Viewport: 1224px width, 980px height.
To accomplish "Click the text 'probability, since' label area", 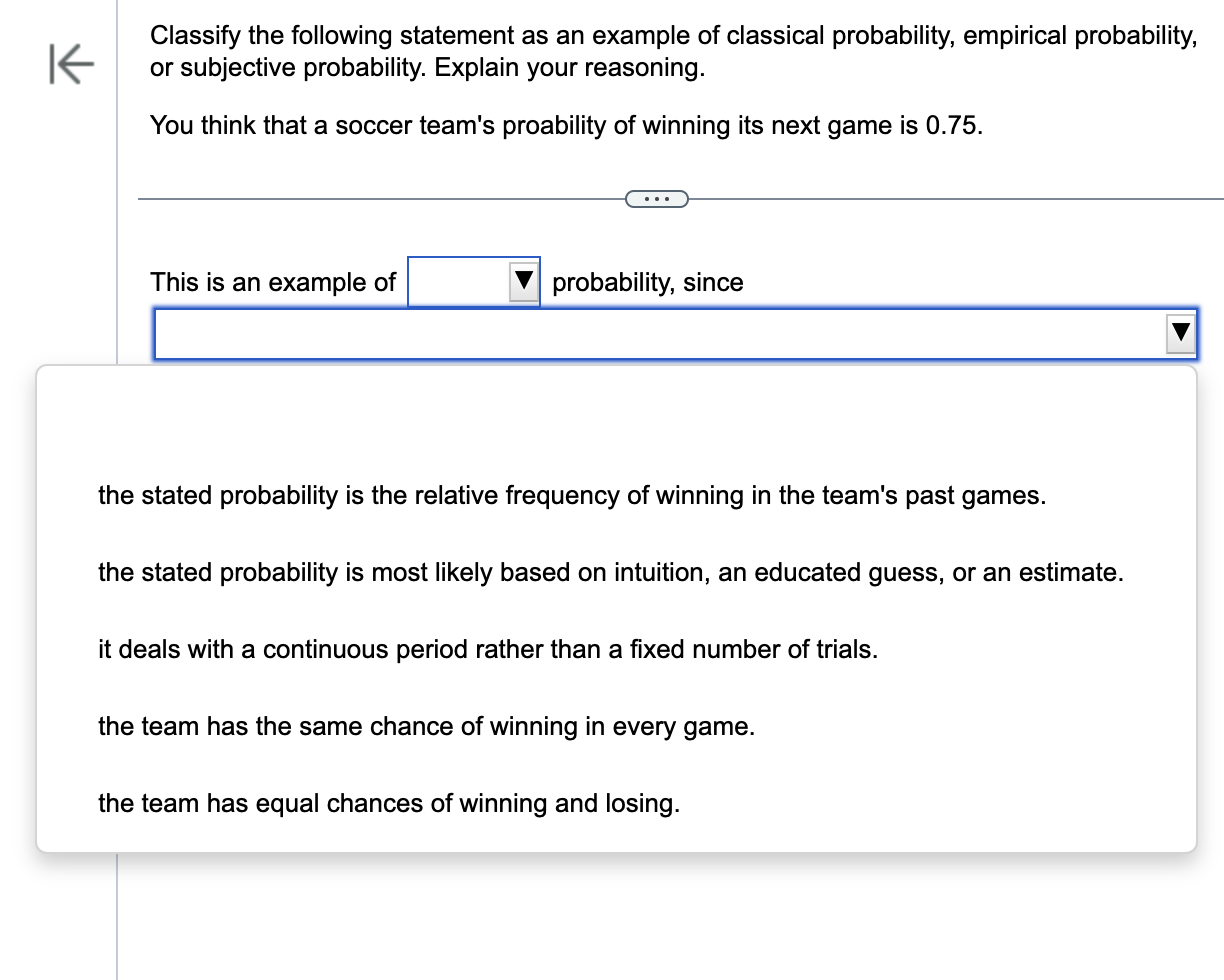I will point(648,282).
